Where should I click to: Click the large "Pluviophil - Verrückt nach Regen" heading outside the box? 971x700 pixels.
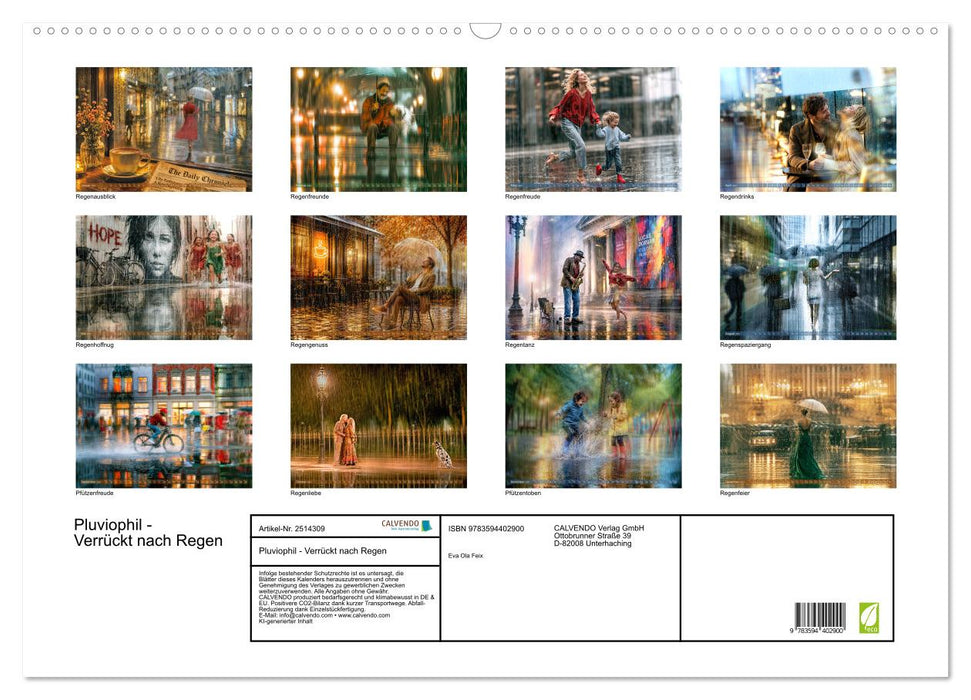148,533
